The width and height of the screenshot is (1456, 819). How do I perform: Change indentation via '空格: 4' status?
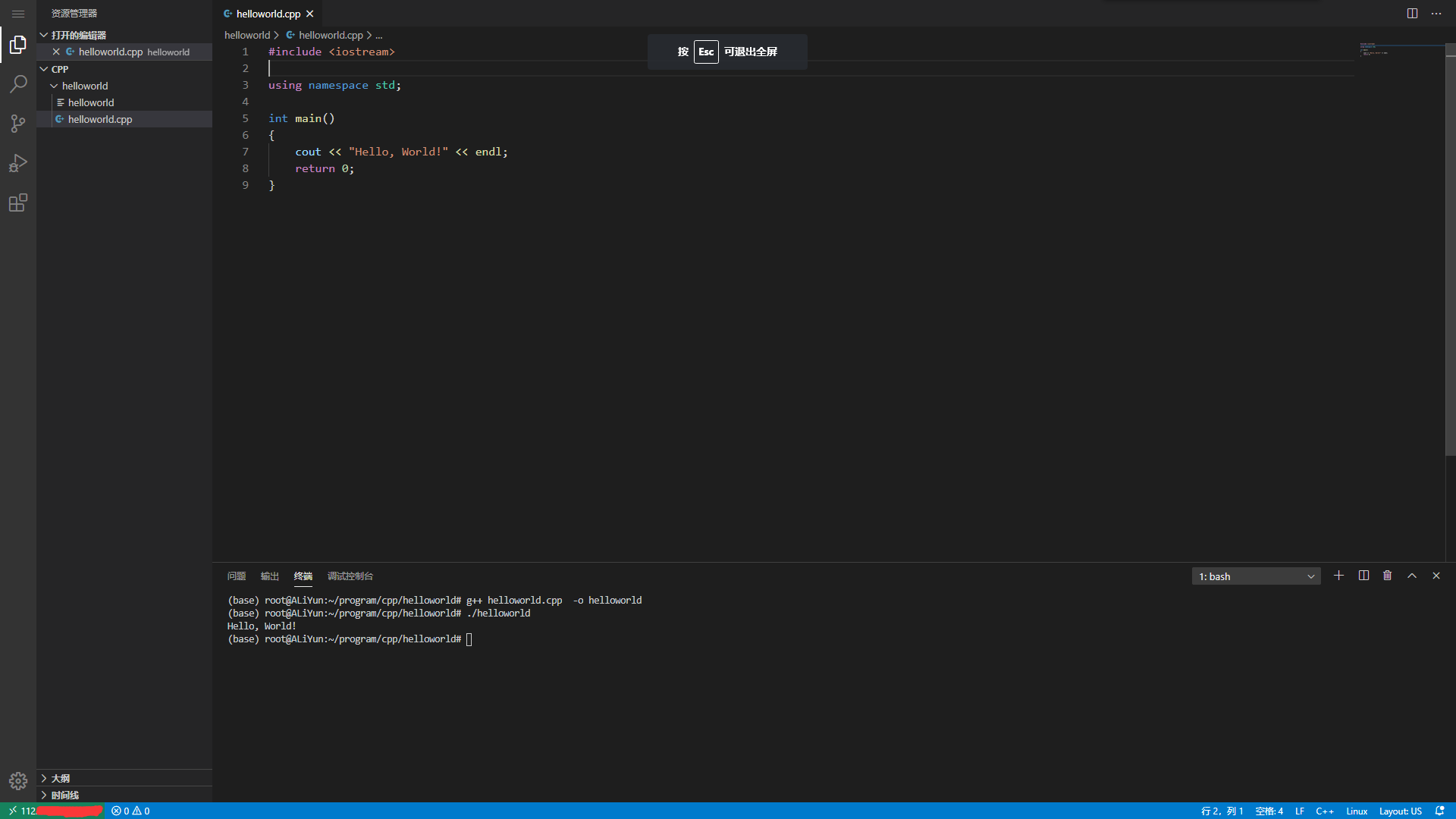[1269, 811]
